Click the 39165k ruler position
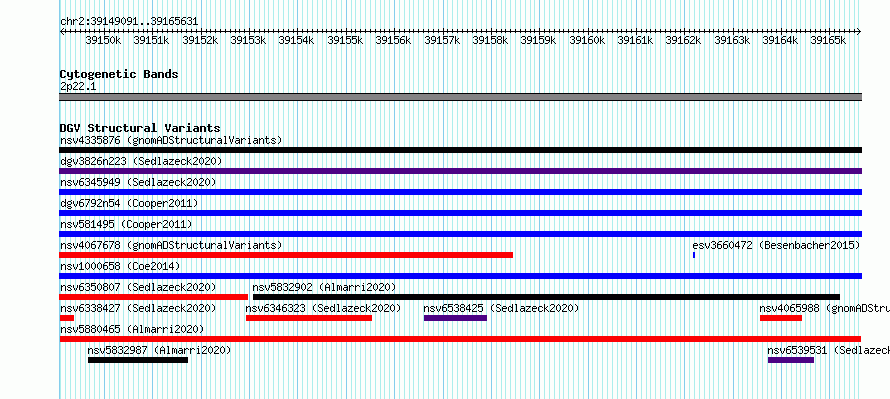This screenshot has height=399, width=890. pos(828,40)
